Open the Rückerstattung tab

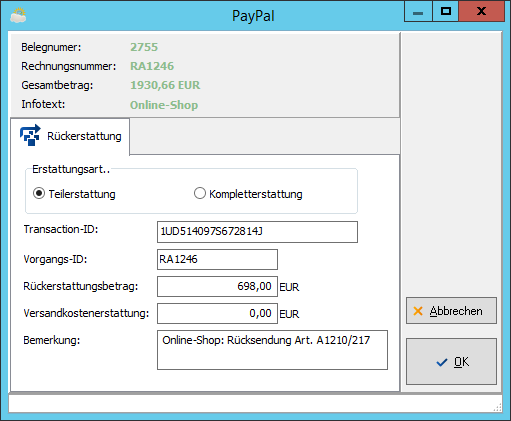(x=70, y=136)
